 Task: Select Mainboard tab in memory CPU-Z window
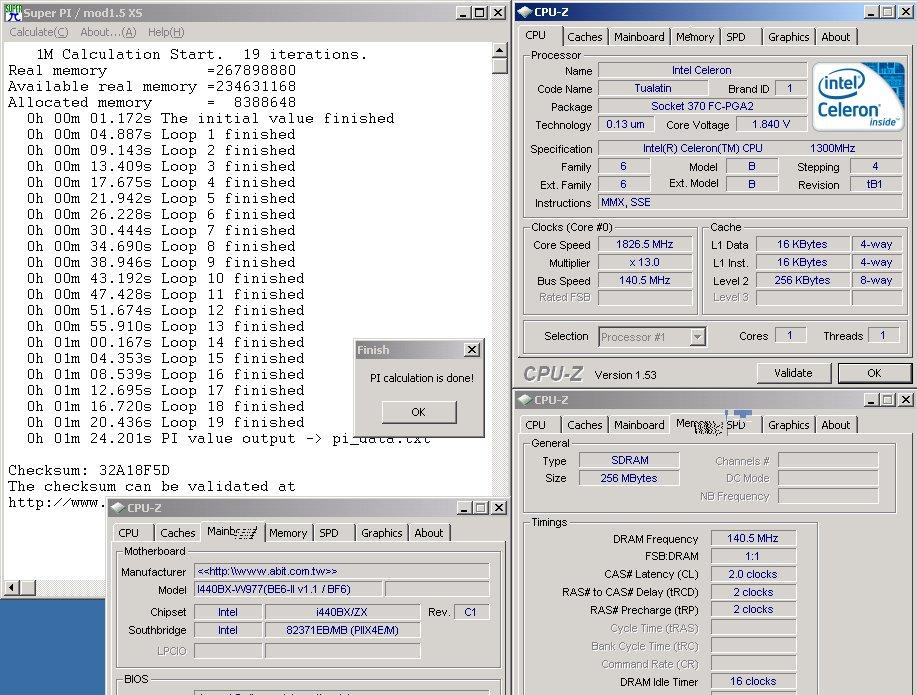[x=639, y=425]
